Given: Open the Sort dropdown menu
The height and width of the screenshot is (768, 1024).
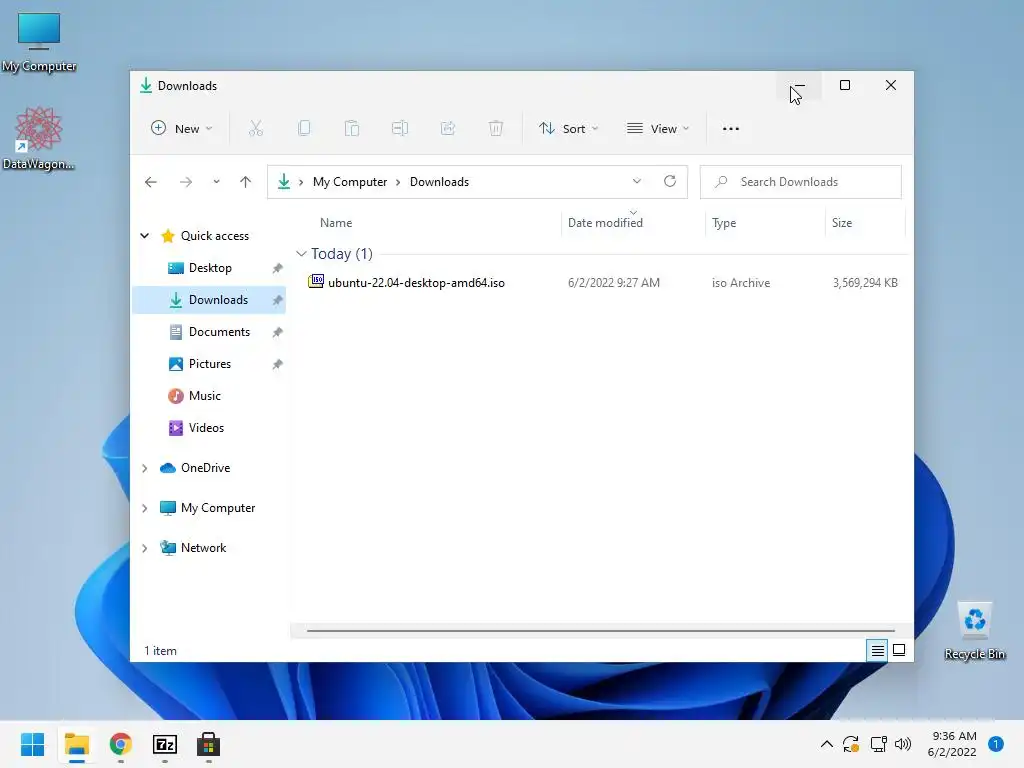Looking at the screenshot, I should click(x=568, y=129).
